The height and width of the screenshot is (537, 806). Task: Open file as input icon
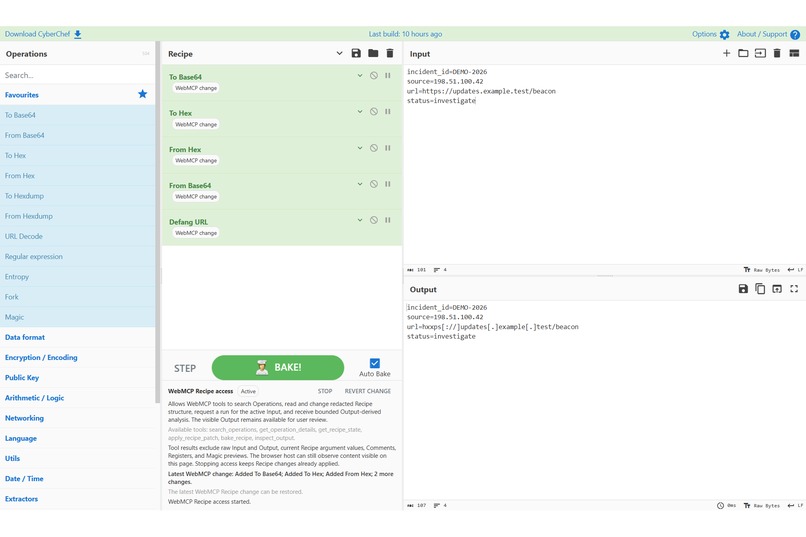(760, 53)
